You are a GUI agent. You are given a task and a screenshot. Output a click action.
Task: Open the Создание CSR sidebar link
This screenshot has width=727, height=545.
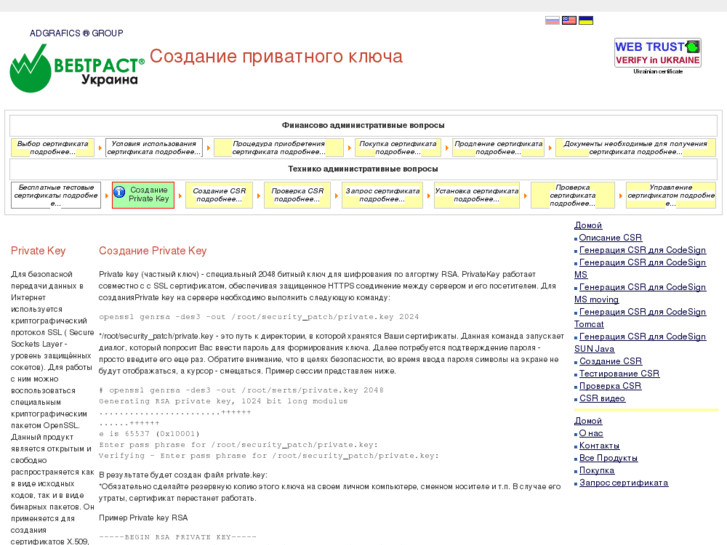(x=610, y=361)
